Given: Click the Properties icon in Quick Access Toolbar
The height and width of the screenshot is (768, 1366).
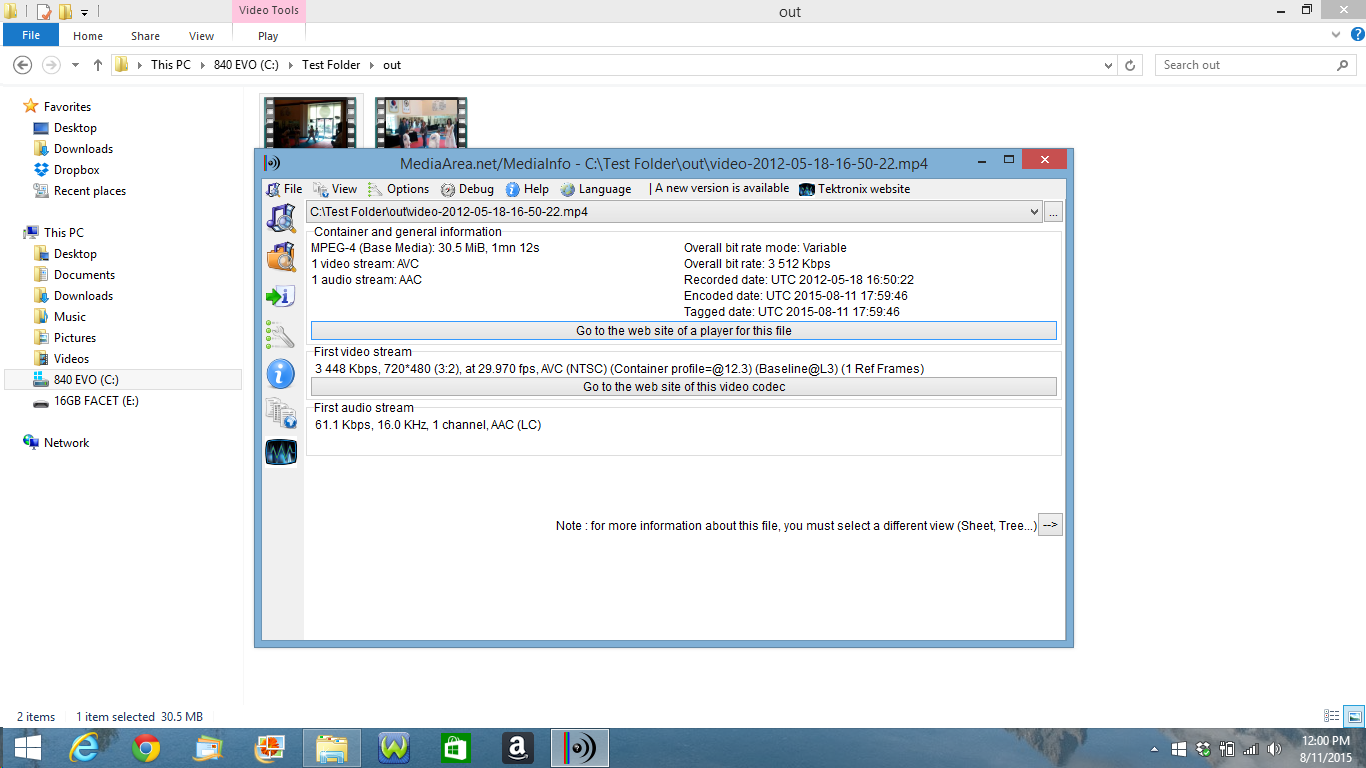Looking at the screenshot, I should pyautogui.click(x=44, y=12).
